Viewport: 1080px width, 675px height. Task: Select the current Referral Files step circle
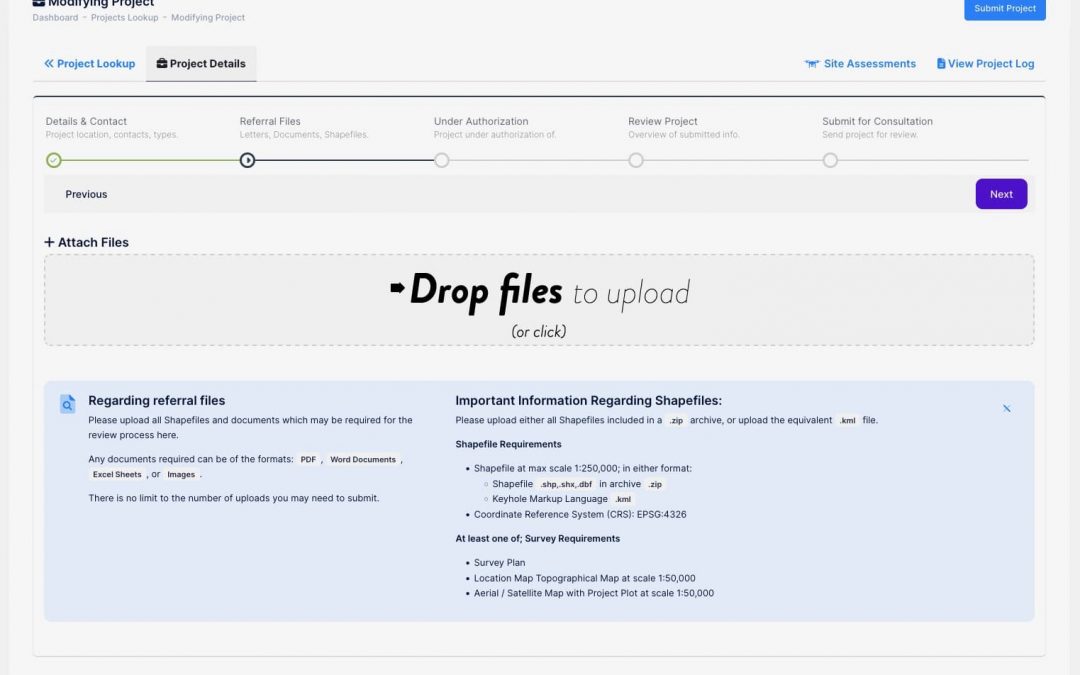pos(248,160)
